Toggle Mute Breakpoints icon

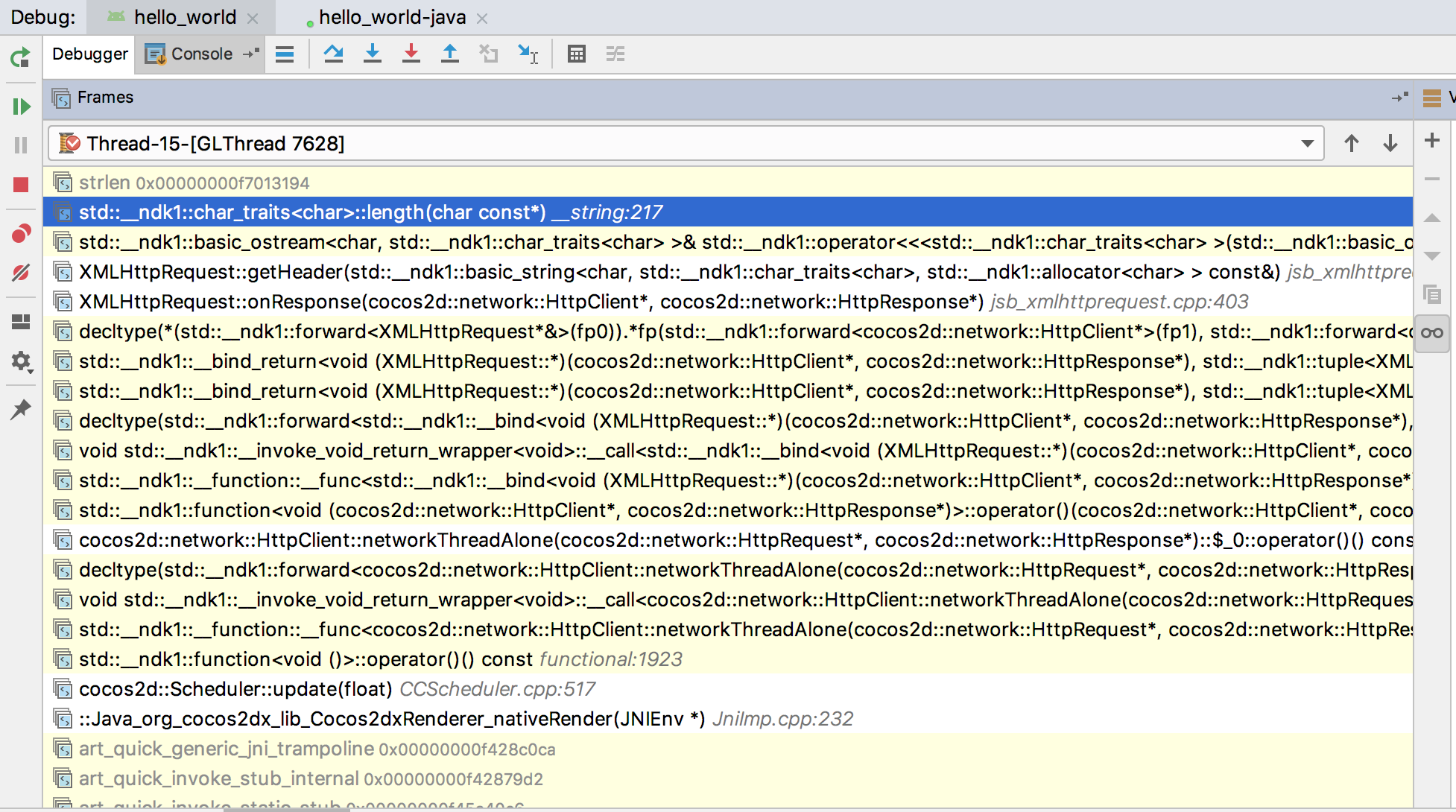click(x=21, y=273)
